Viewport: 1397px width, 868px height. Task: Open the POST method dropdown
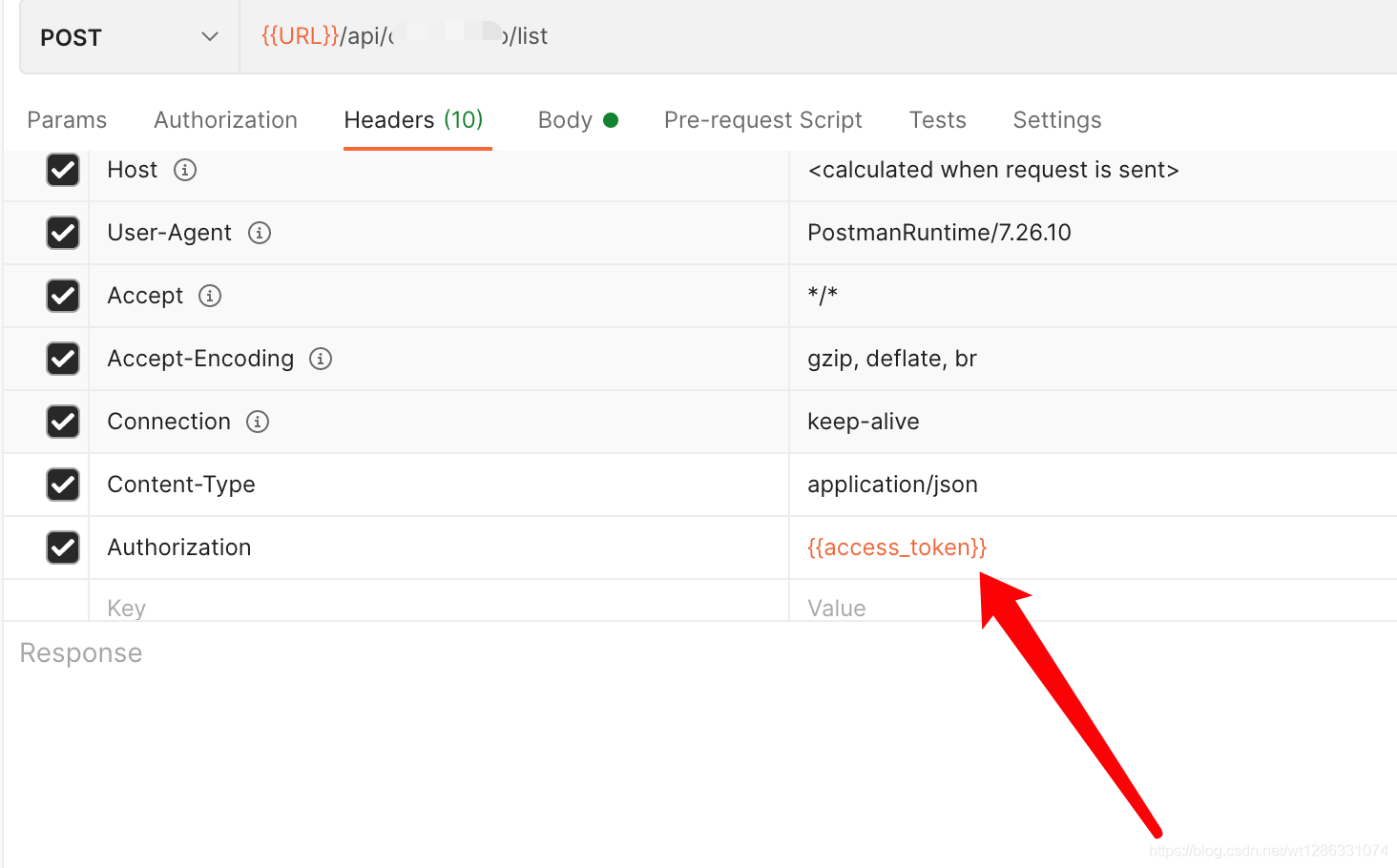[130, 37]
